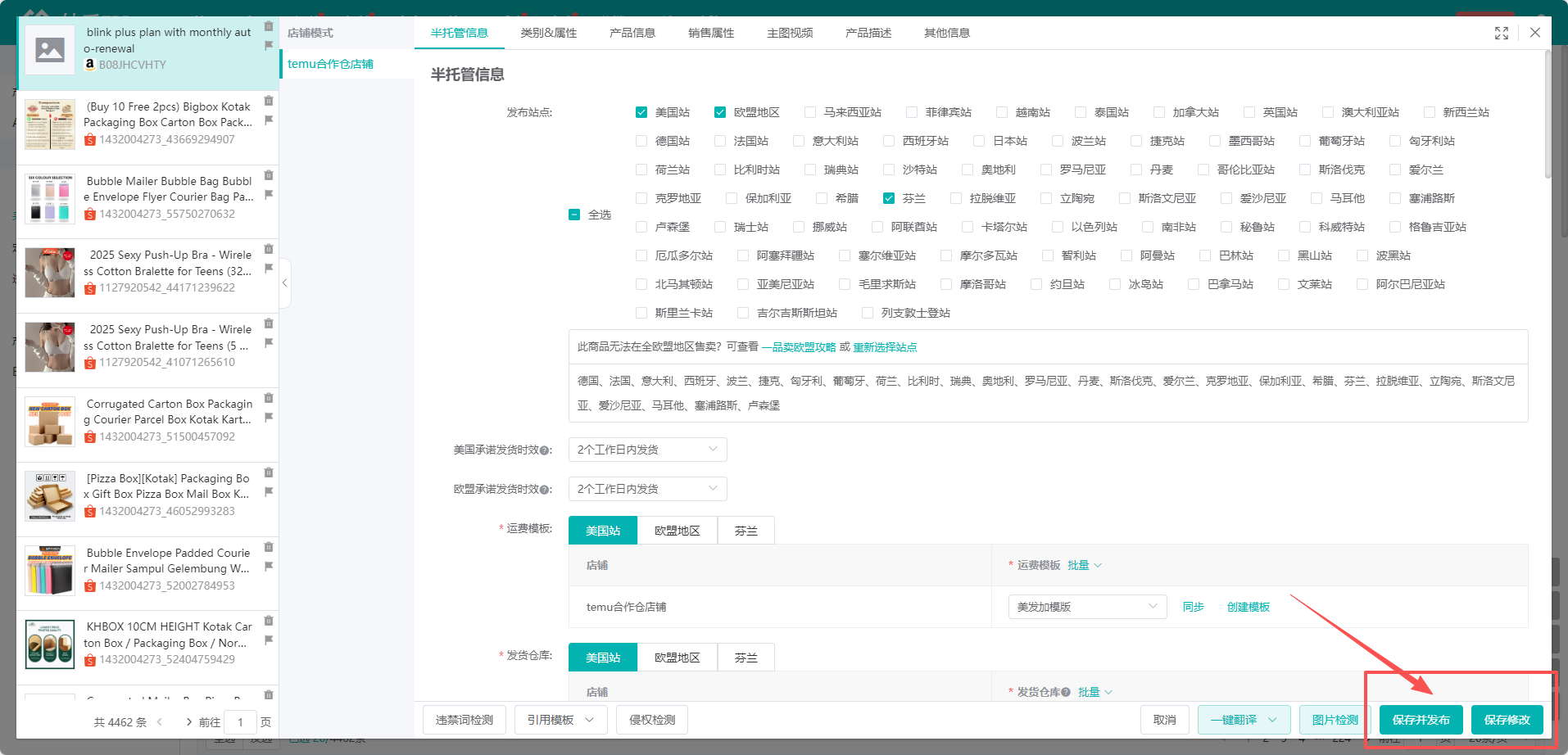Delete the KHBOX 10CM HEIGHT Kotak product
The width and height of the screenshot is (1568, 755).
[269, 621]
